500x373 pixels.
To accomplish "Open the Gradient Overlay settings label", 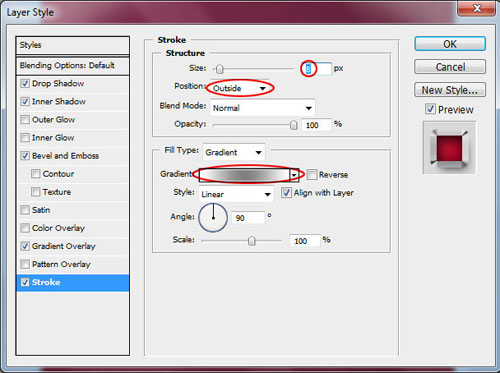I will (x=64, y=246).
